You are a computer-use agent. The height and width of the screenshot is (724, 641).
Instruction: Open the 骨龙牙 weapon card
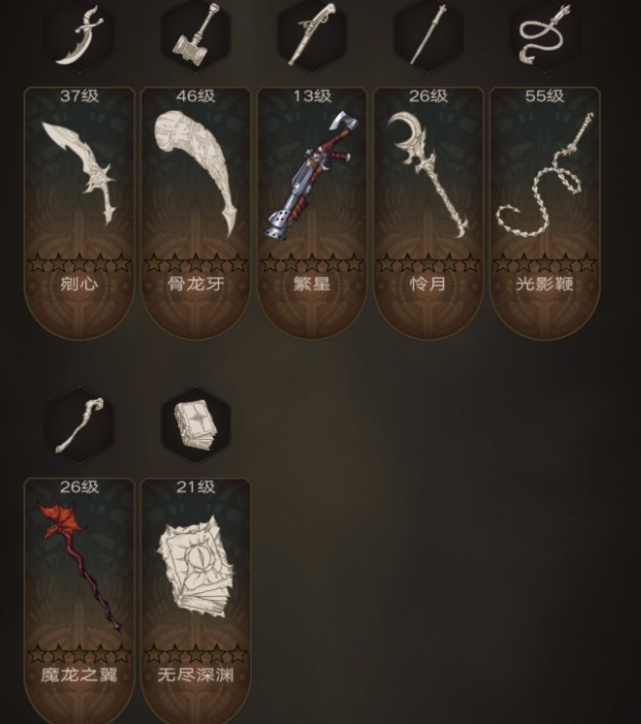pyautogui.click(x=196, y=213)
